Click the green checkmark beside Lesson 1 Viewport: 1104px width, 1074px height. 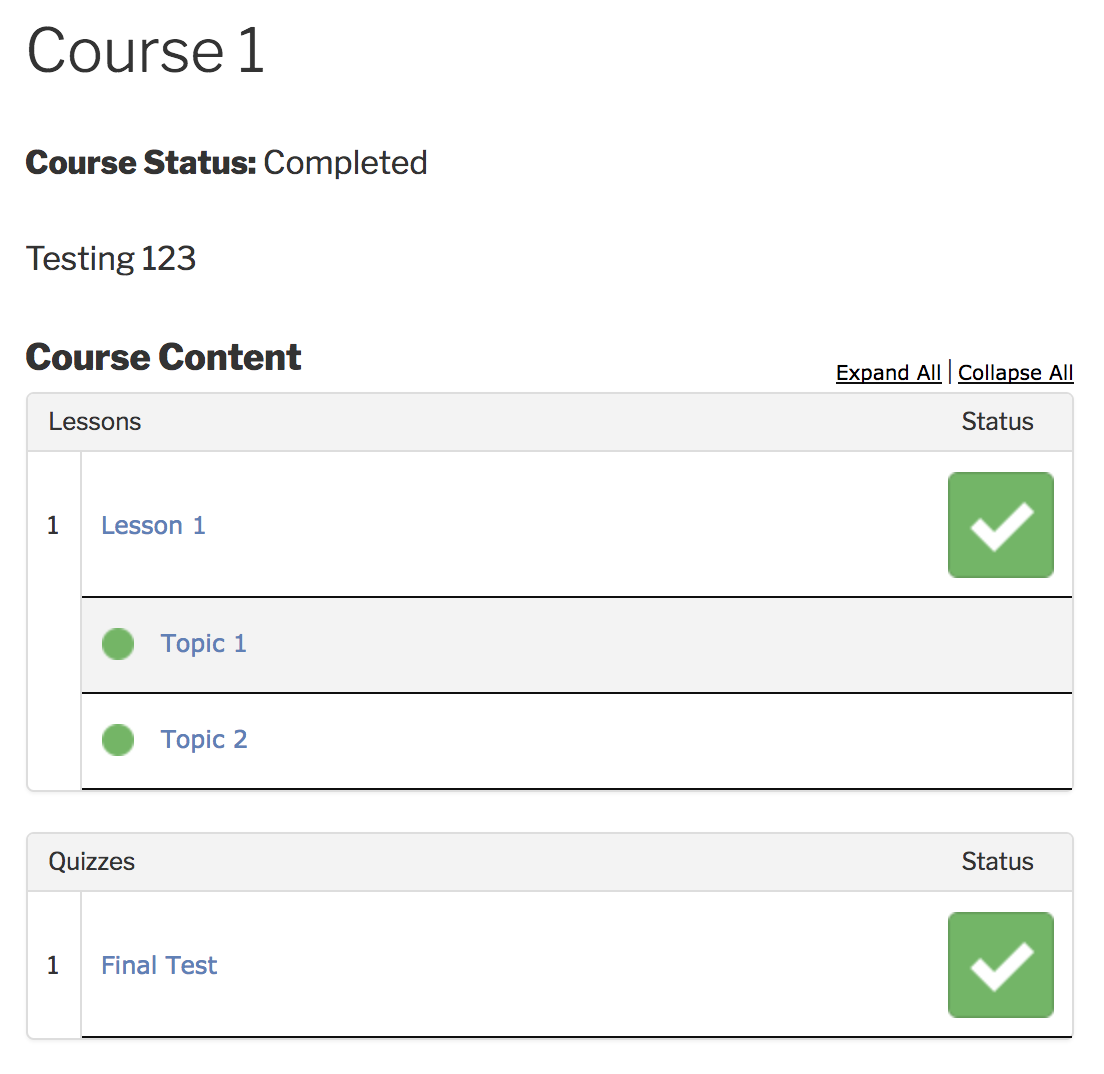1000,524
